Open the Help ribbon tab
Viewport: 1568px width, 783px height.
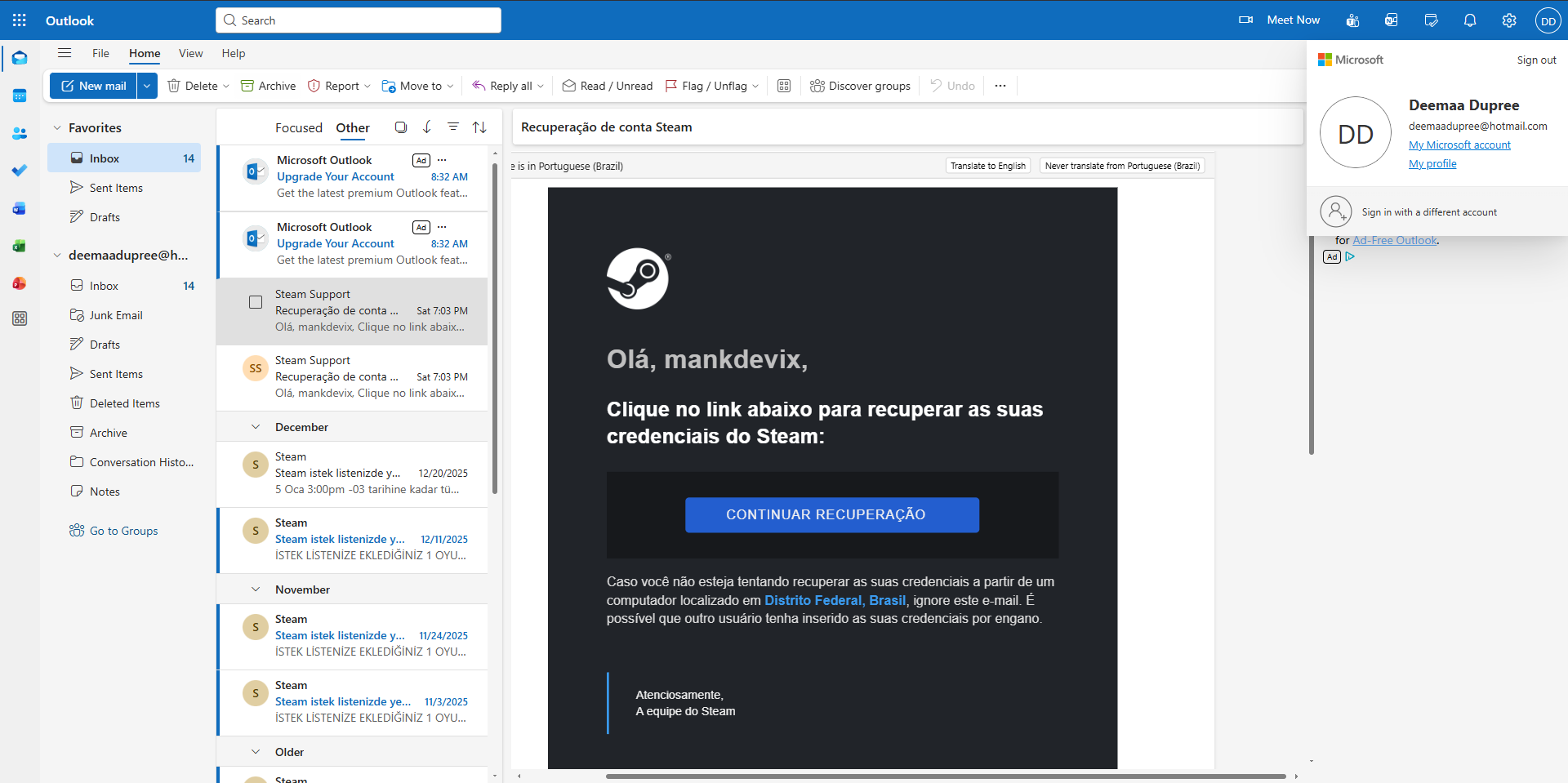point(234,53)
